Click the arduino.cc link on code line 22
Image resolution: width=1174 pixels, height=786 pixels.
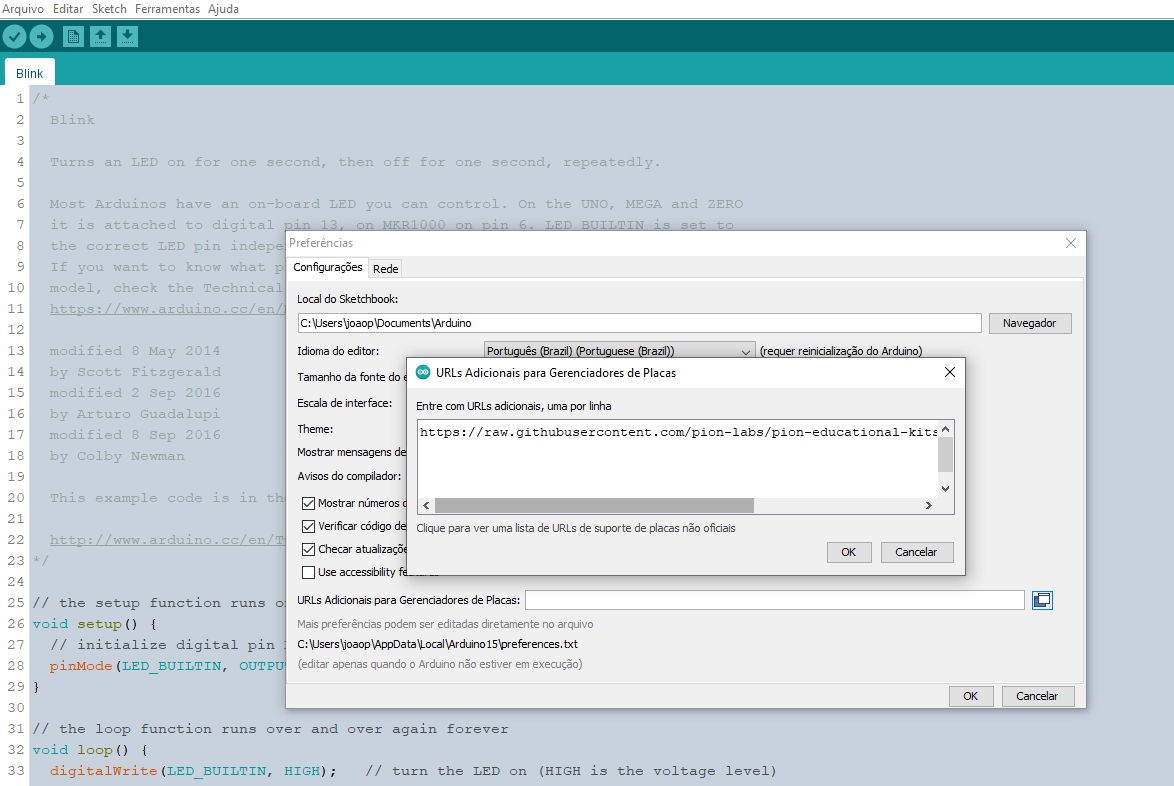[x=167, y=540]
